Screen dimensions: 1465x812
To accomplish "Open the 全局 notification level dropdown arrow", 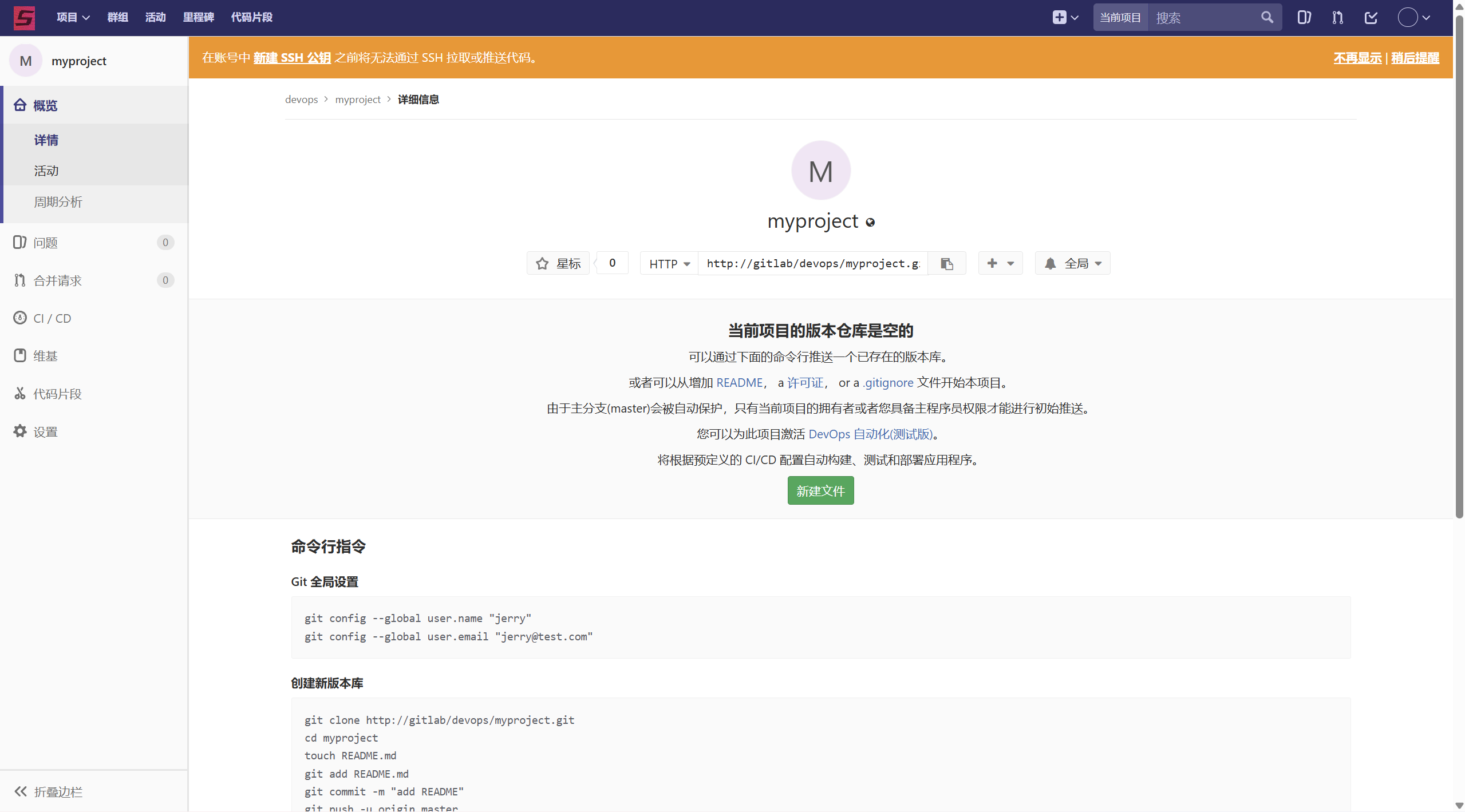I will point(1098,264).
